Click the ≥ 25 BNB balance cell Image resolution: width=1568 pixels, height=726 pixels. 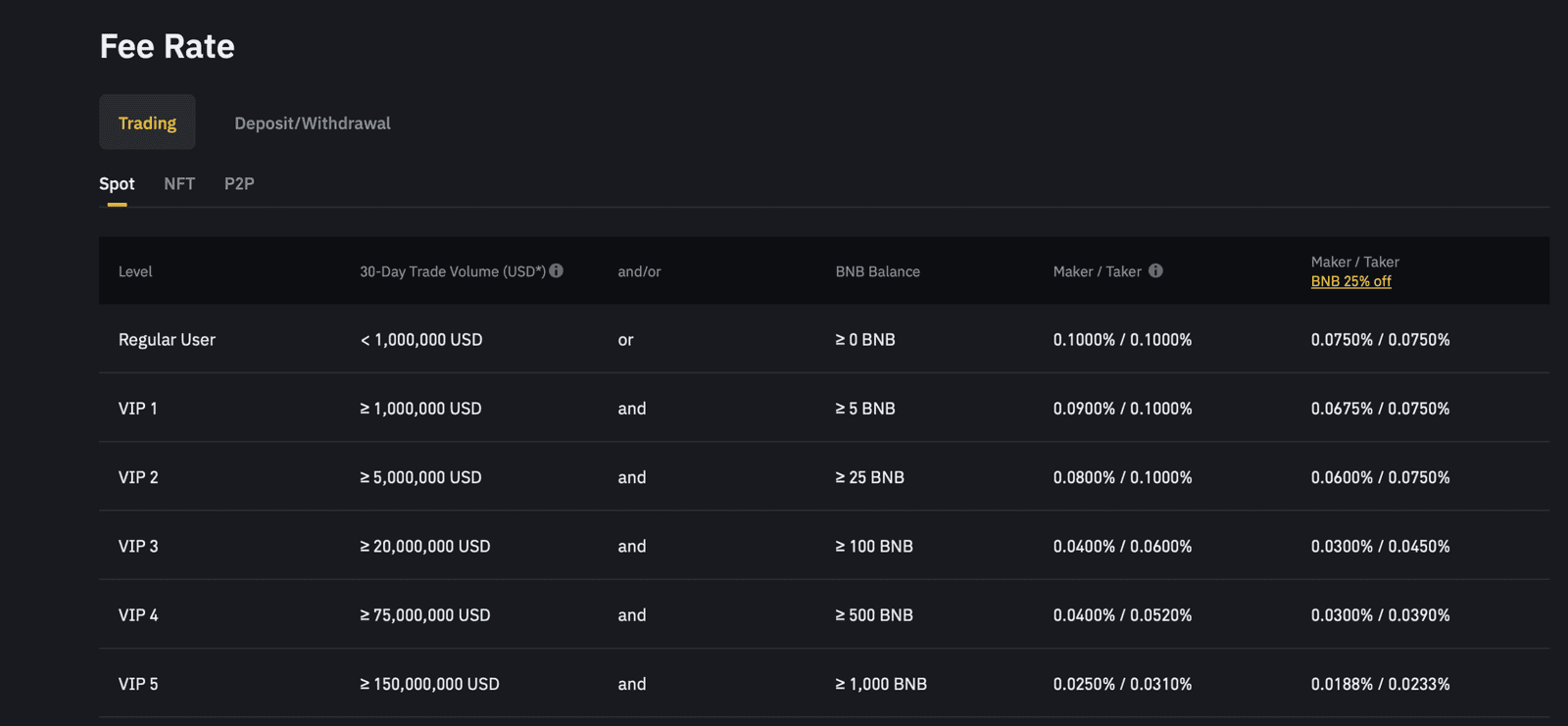(x=870, y=477)
